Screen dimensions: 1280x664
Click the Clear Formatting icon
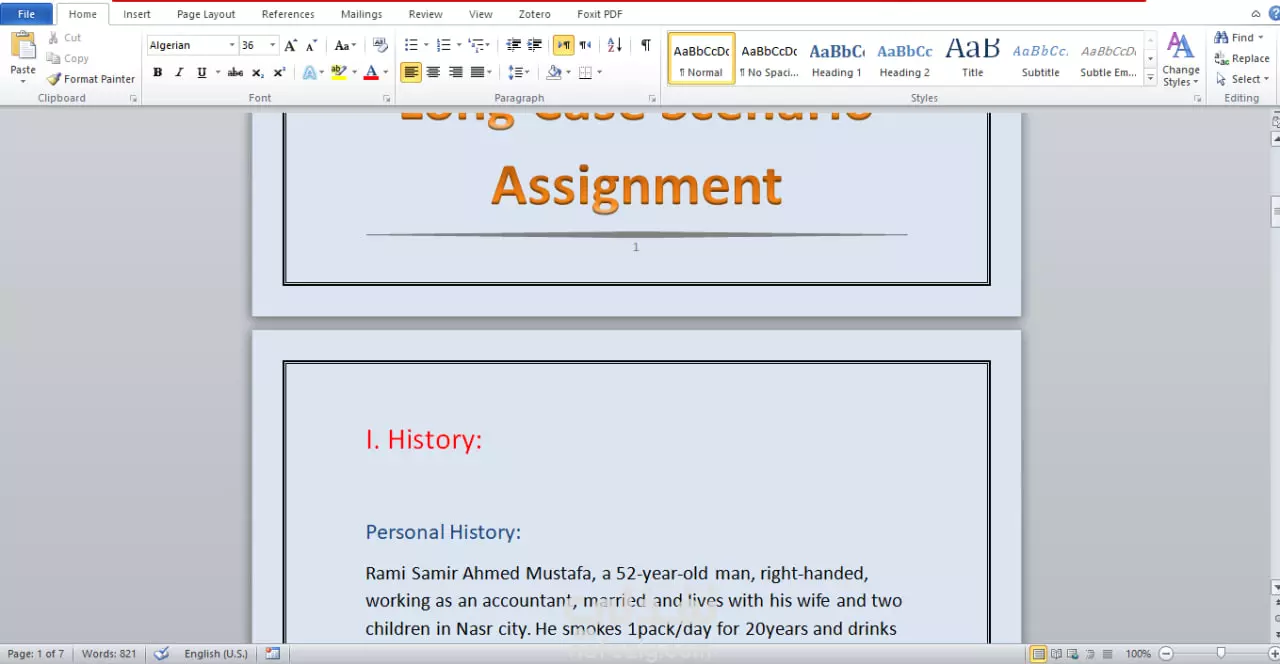380,45
